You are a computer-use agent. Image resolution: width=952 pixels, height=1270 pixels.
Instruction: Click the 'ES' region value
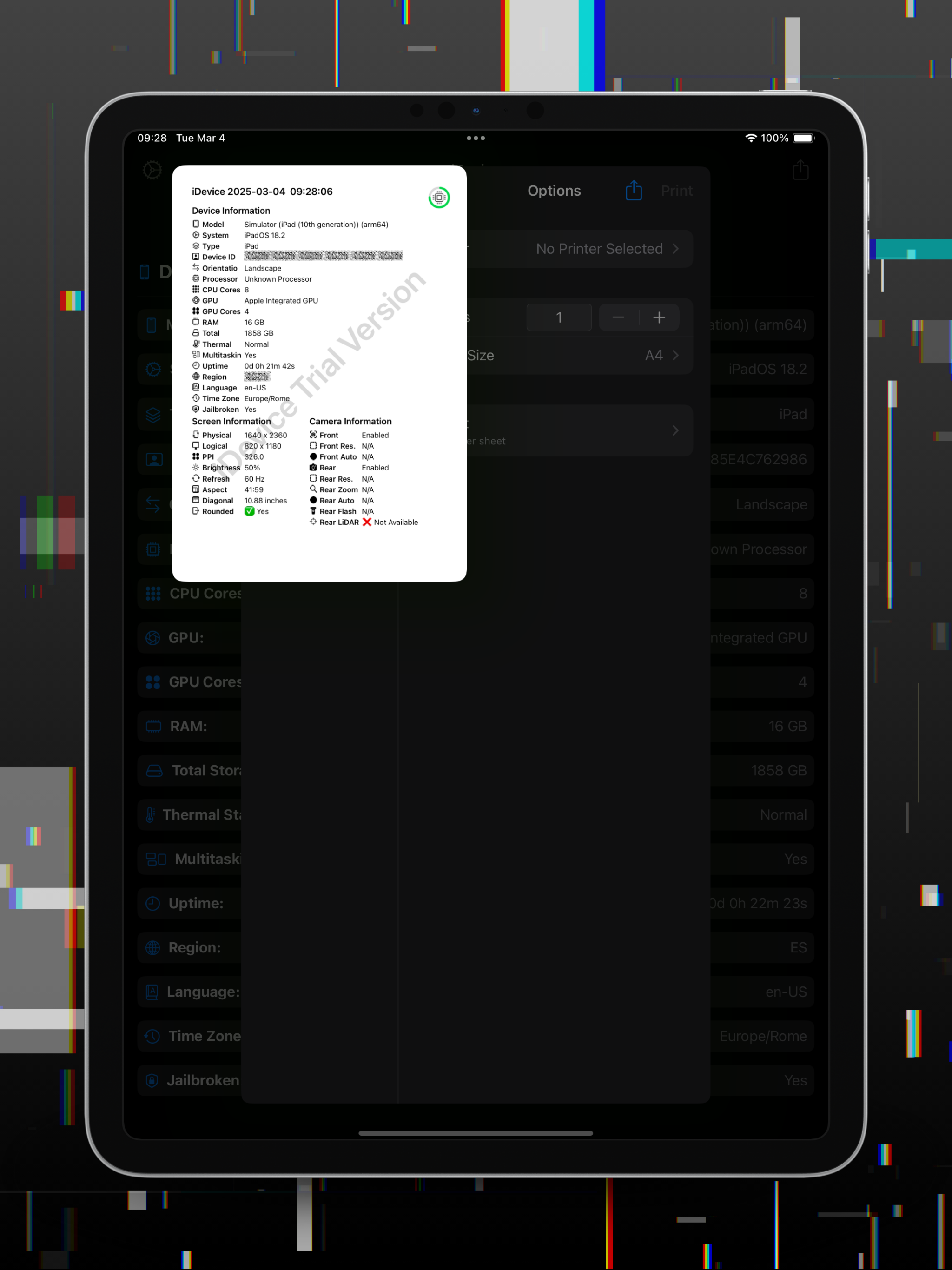(798, 947)
